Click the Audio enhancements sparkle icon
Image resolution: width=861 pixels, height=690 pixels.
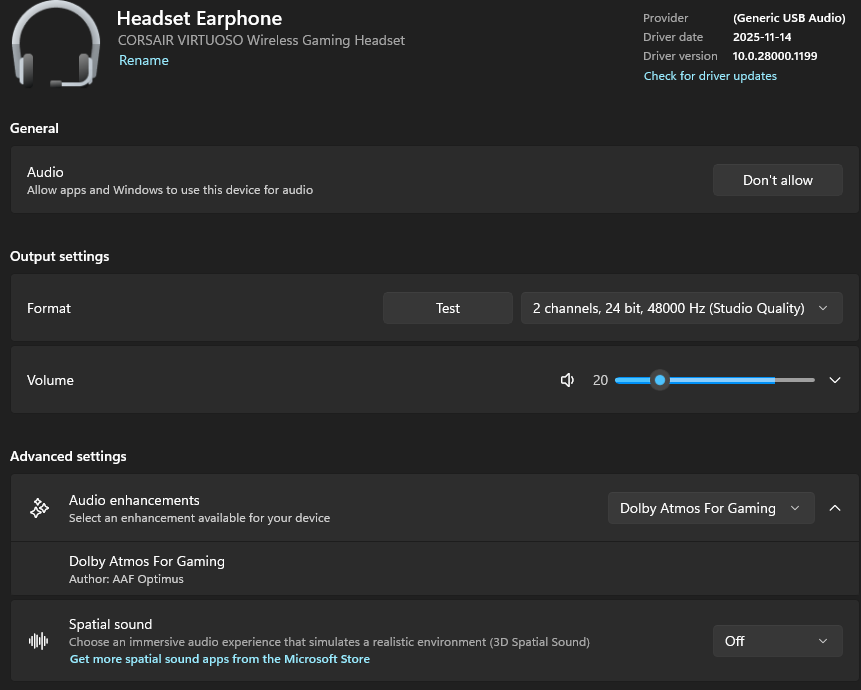[39, 508]
